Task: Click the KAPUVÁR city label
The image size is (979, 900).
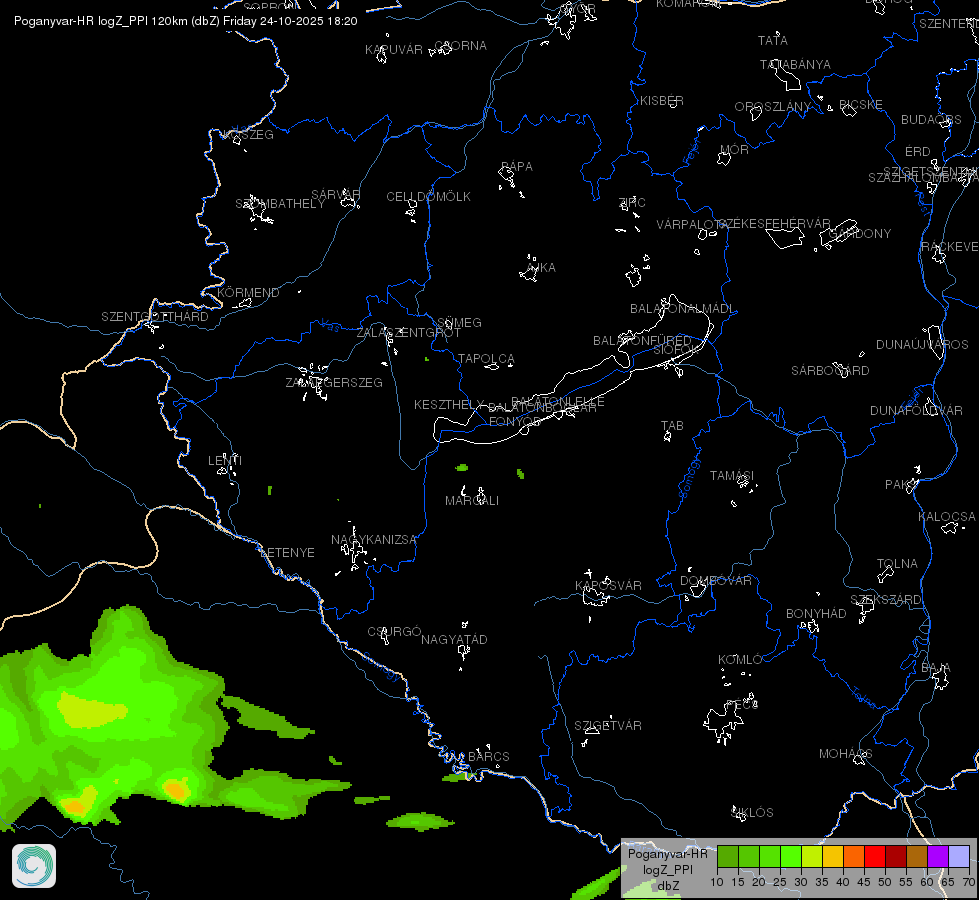Action: 394,49
